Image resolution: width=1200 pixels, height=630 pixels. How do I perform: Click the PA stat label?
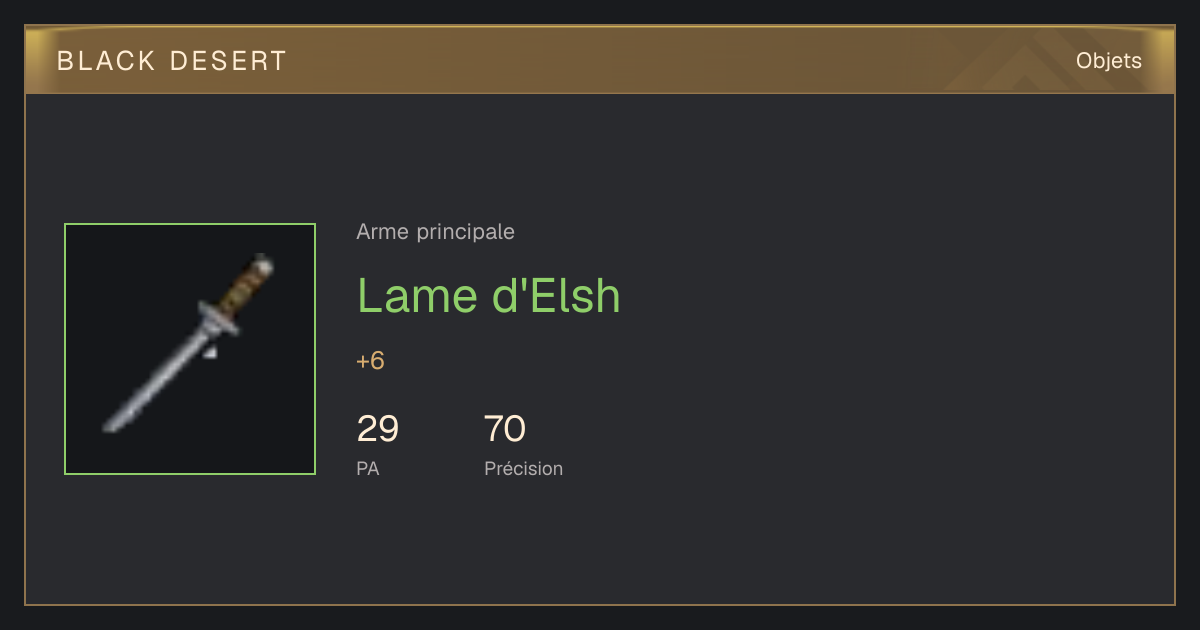(368, 468)
